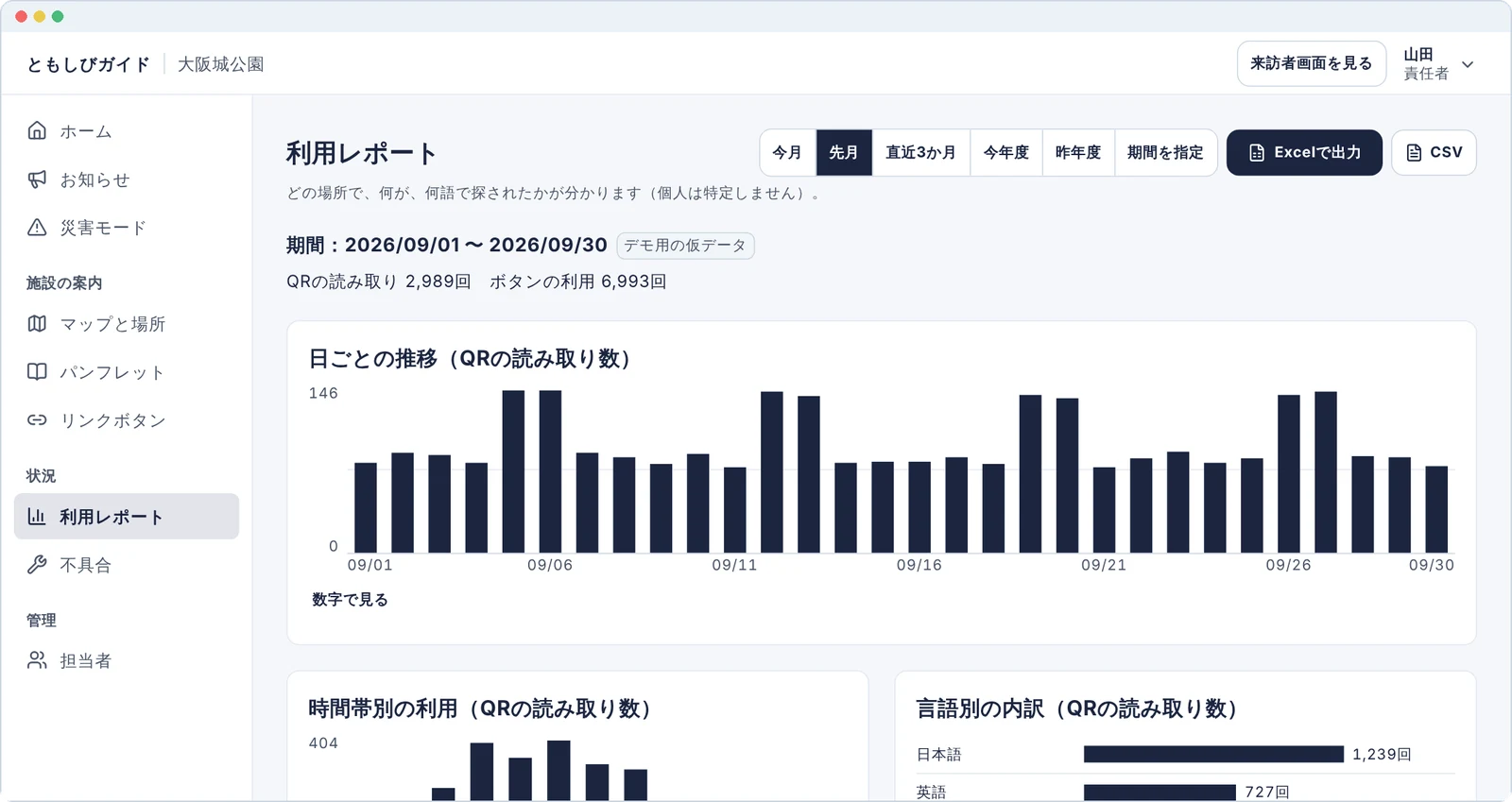Screen dimensions: 1512x802
Task: Expand the 数字で見る details section
Action: point(350,600)
